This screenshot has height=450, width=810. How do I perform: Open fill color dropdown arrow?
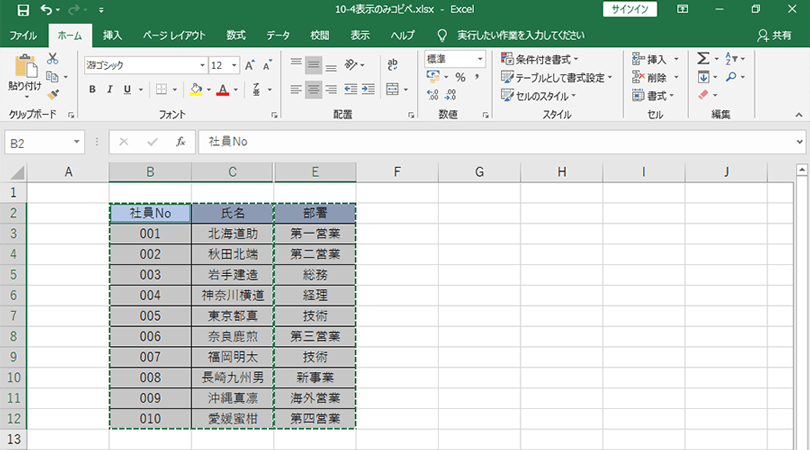point(209,90)
